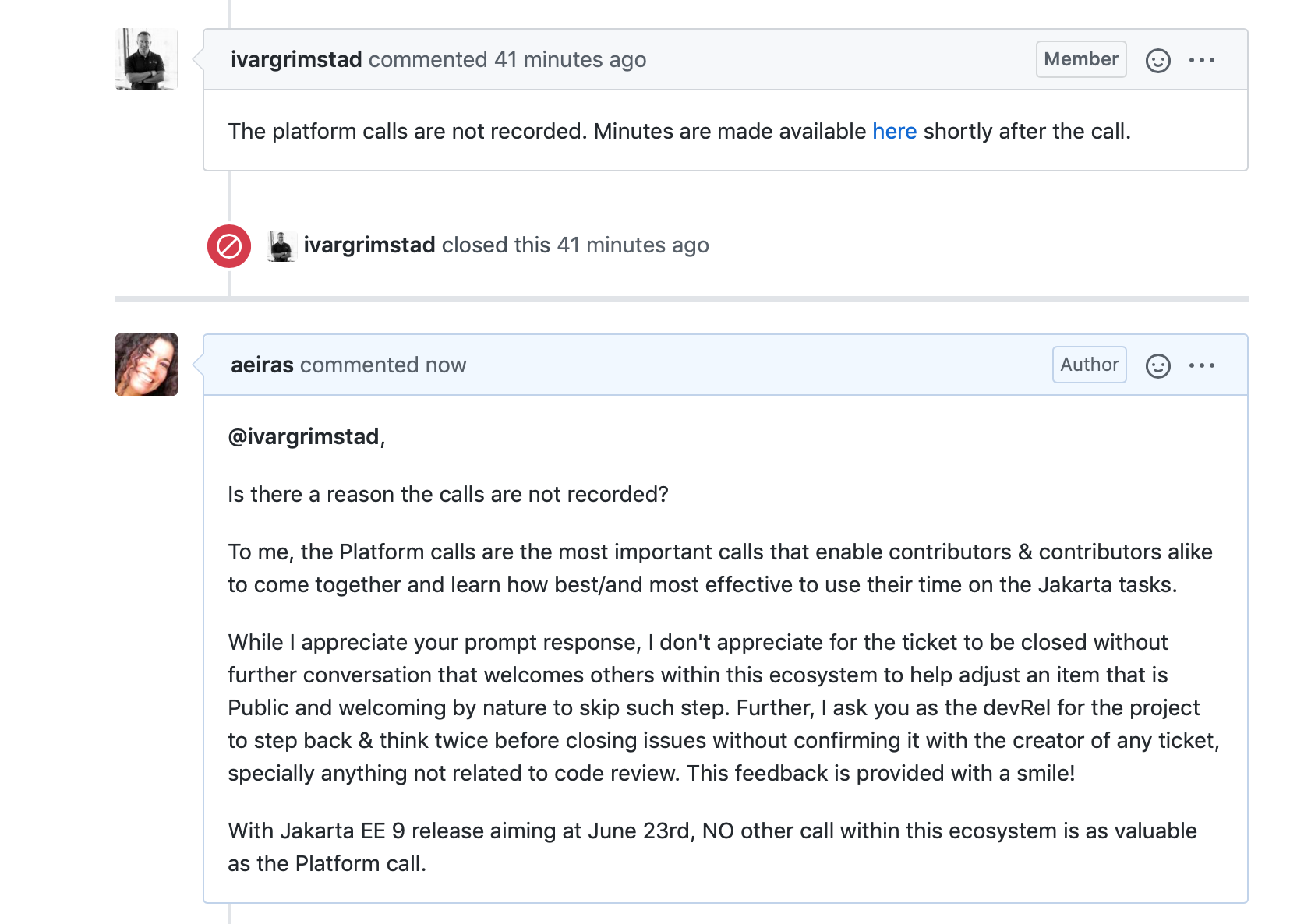
Task: Click ivargrimstad username in comment header
Action: (296, 59)
